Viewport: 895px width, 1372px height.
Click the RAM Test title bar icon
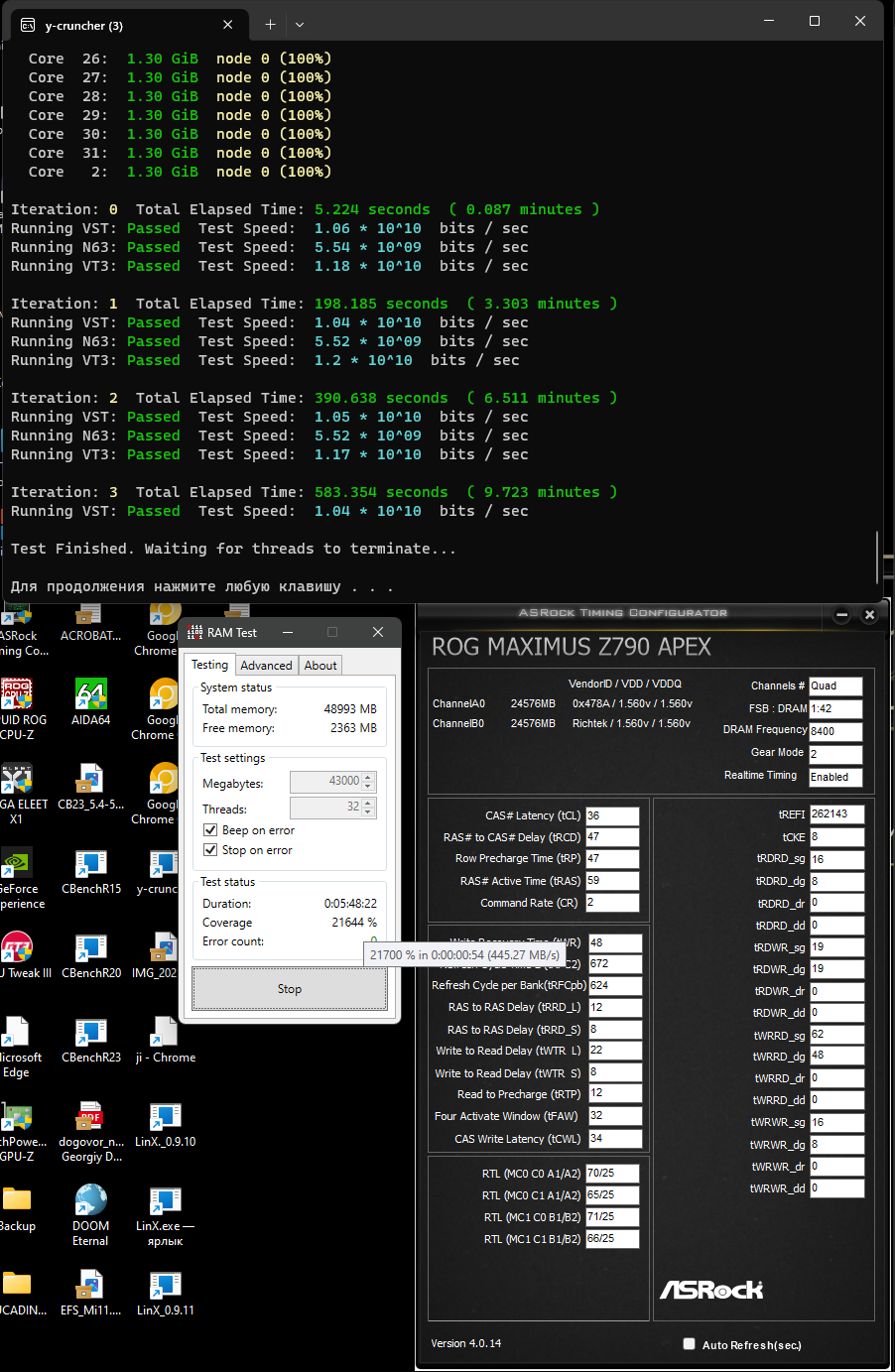coord(194,632)
